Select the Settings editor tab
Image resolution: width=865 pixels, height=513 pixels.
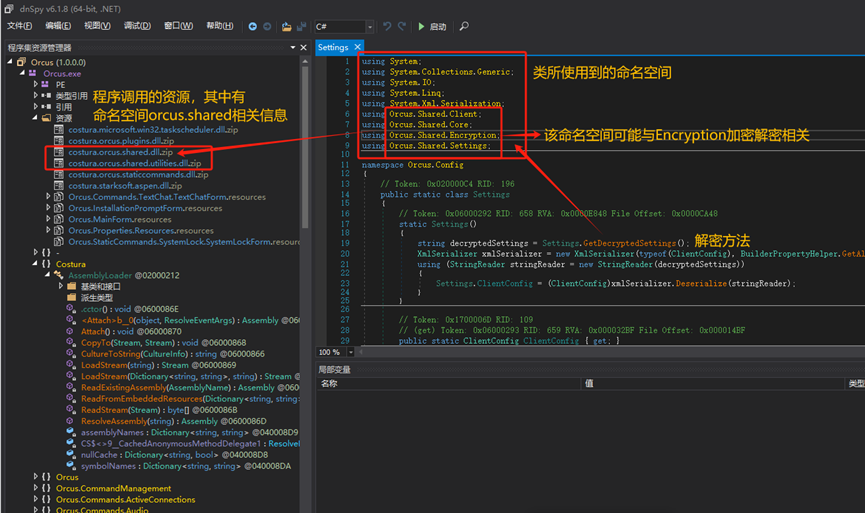point(333,47)
